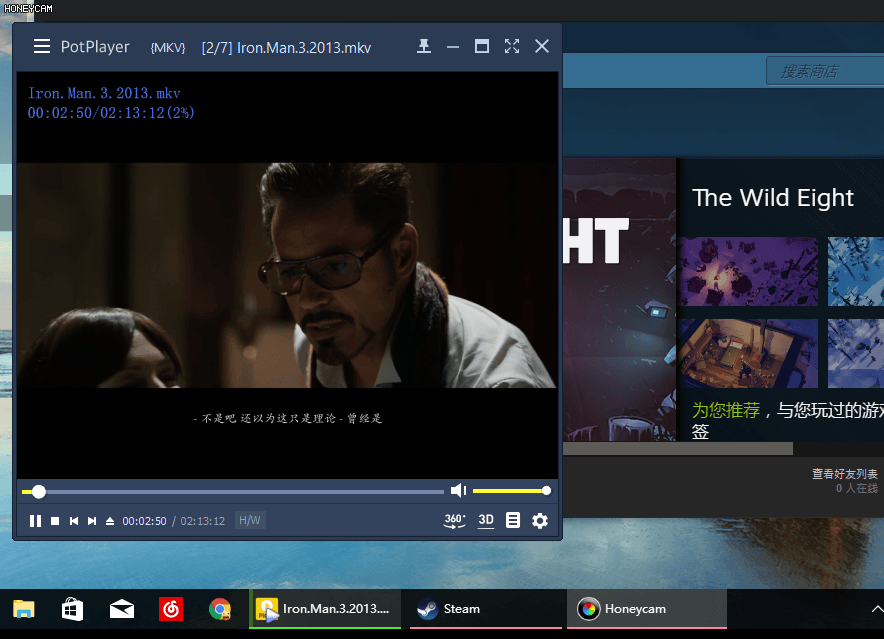Click the total duration 02:13:12

[x=202, y=521]
